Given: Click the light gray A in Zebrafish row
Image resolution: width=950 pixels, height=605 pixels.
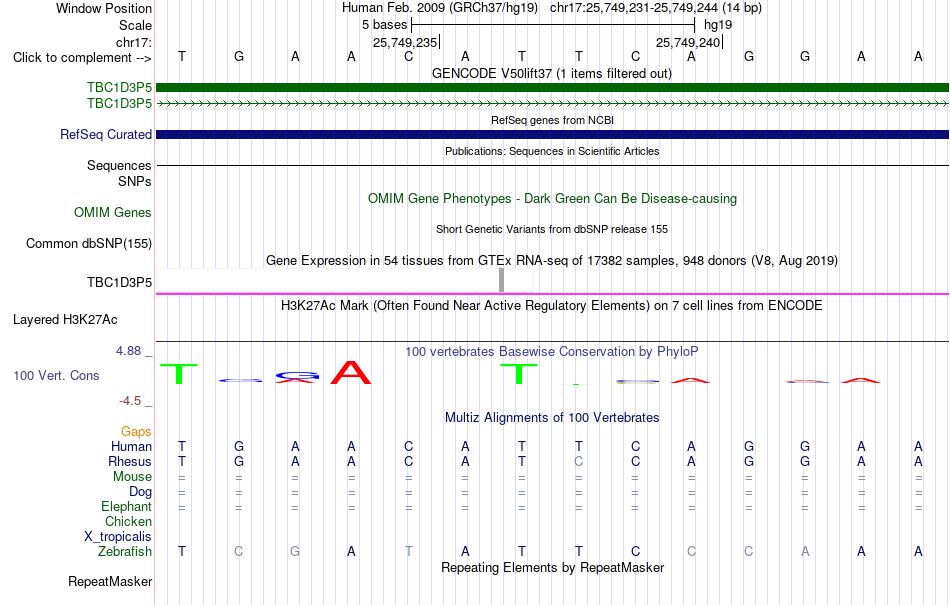Looking at the screenshot, I should pos(805,552).
